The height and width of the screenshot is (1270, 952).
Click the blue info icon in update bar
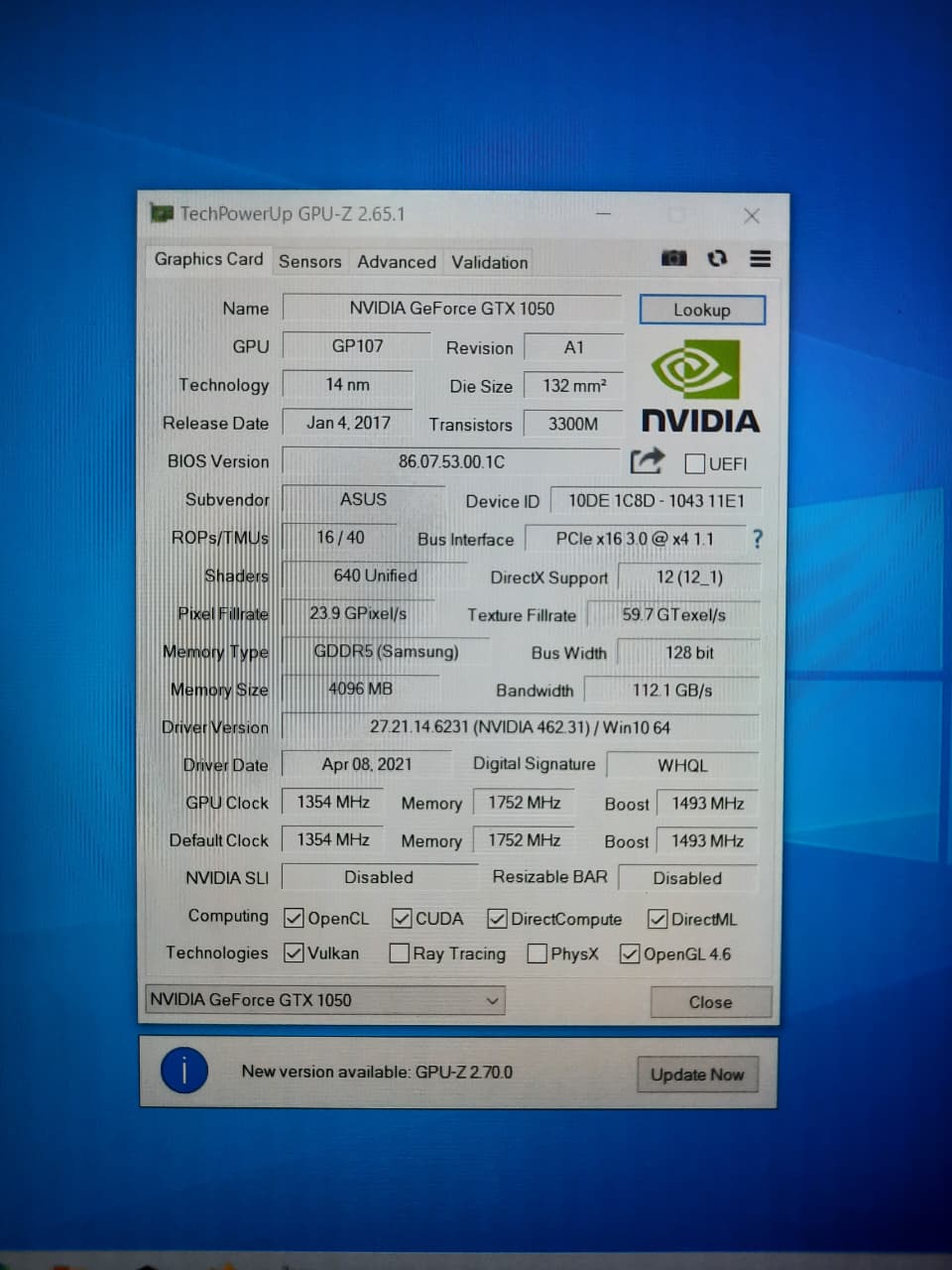184,1071
